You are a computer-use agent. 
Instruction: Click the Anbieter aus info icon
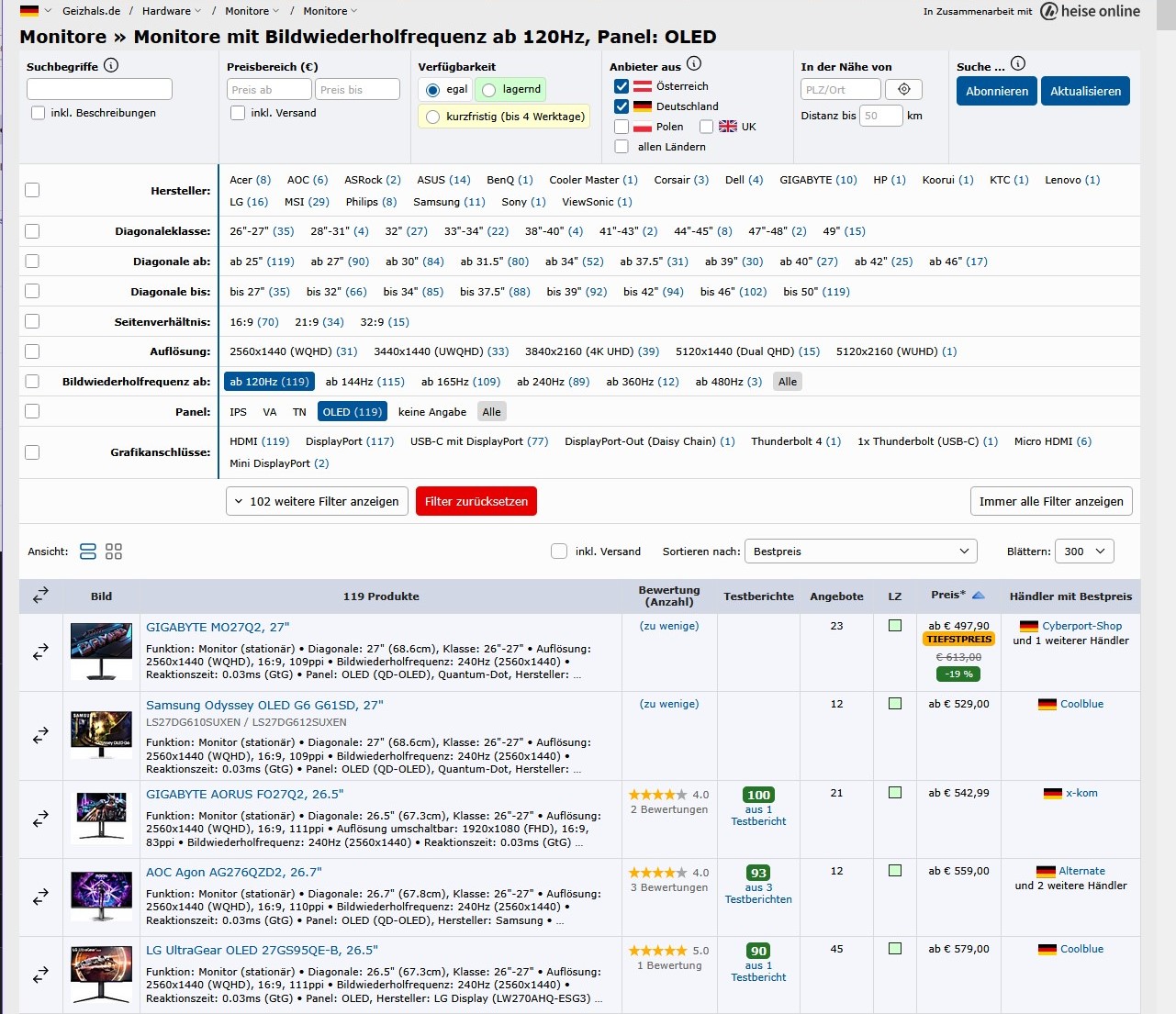point(694,63)
